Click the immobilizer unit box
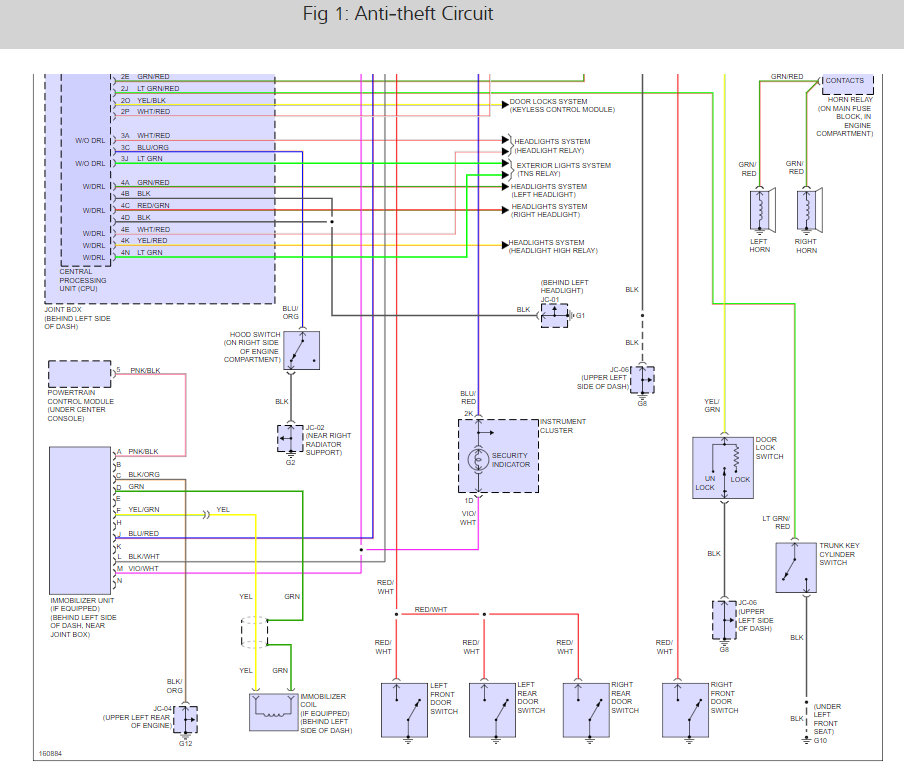Screen dimensions: 904x776 click(x=80, y=520)
